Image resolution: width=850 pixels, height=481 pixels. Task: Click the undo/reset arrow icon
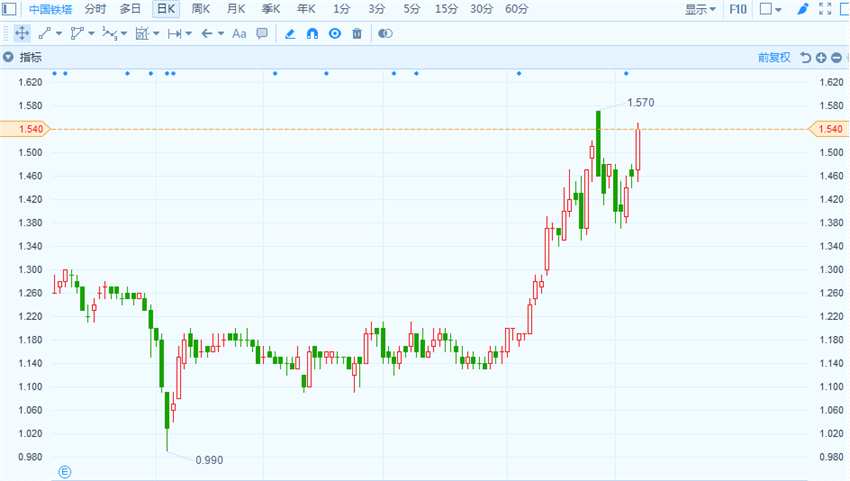[x=806, y=57]
